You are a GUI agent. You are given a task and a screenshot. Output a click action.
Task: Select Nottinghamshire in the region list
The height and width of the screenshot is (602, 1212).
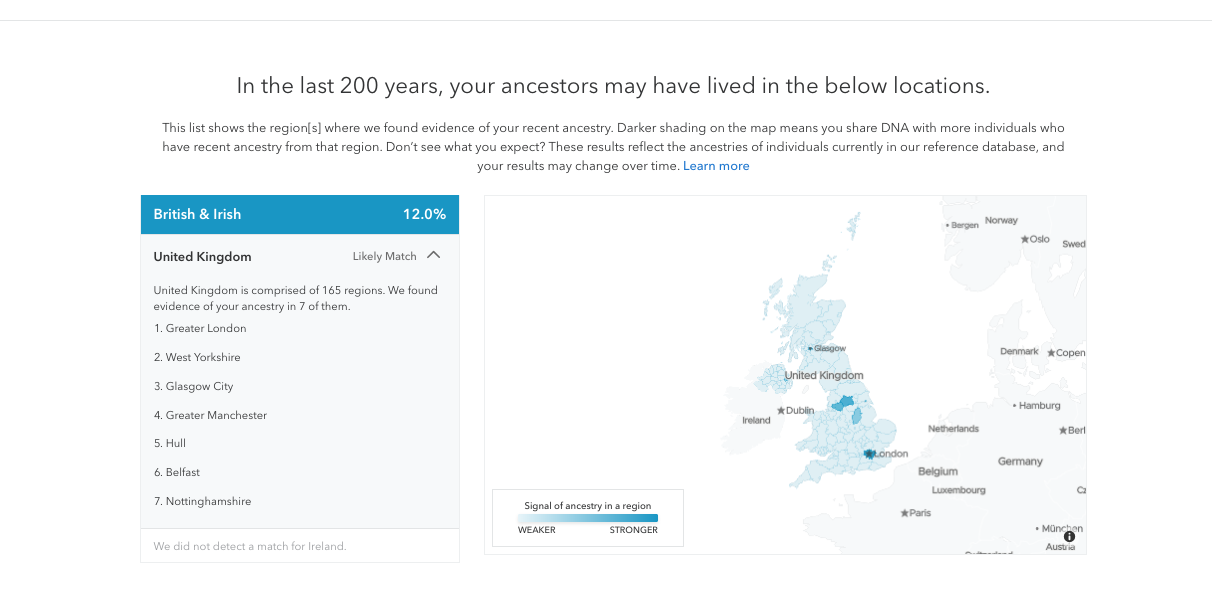coord(208,501)
